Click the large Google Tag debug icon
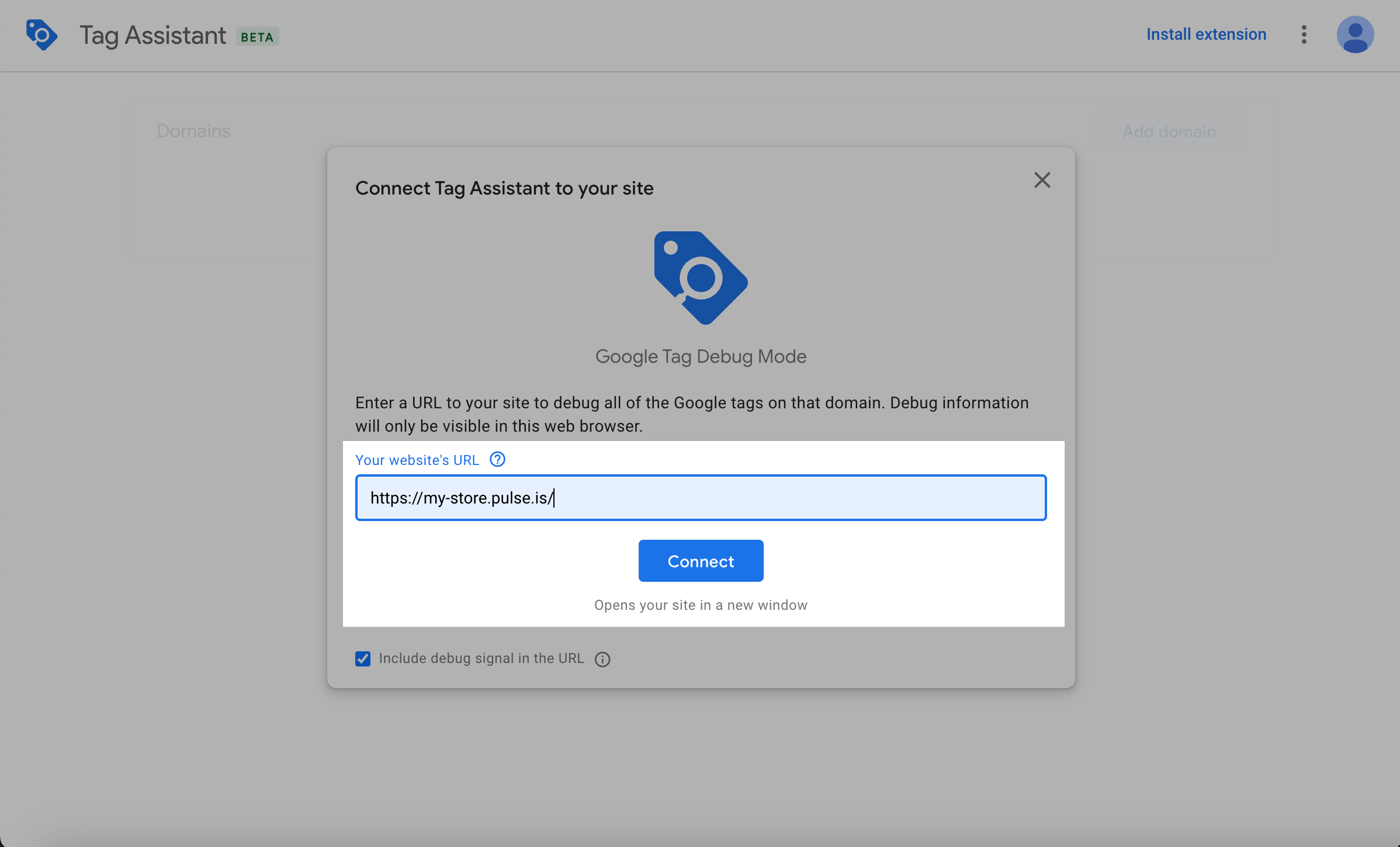Image resolution: width=1400 pixels, height=847 pixels. (x=701, y=278)
